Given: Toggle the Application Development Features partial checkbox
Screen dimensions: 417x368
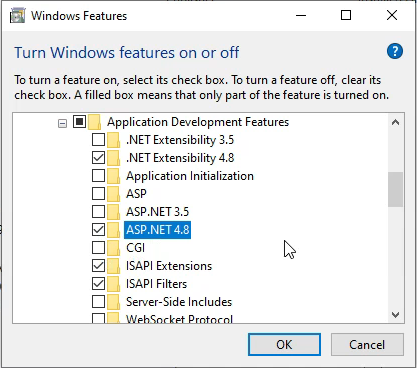Looking at the screenshot, I should click(79, 122).
